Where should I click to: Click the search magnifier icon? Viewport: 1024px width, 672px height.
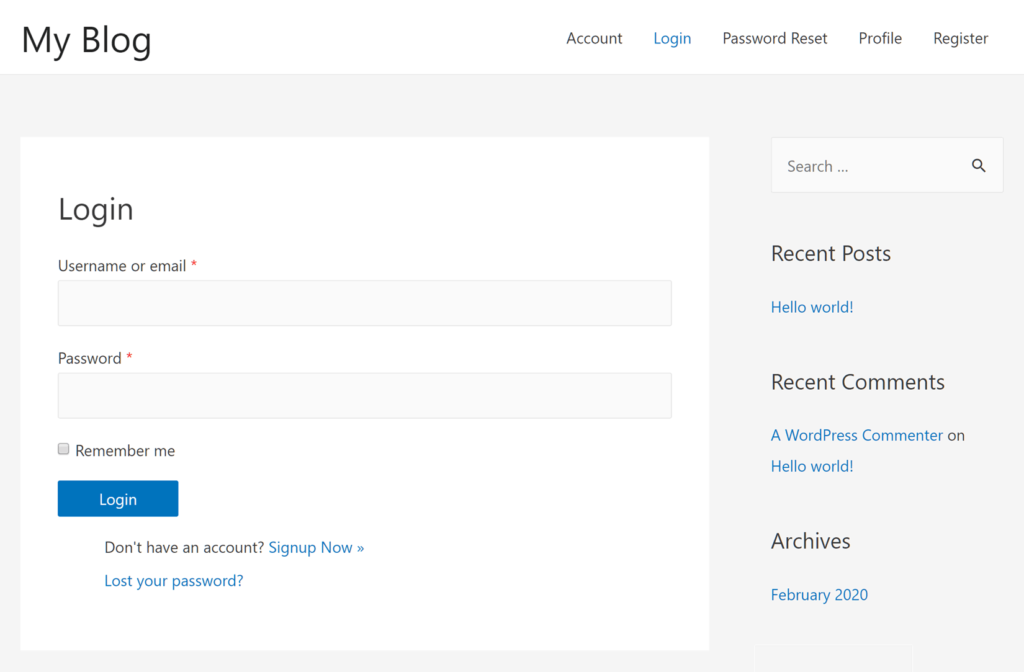coord(979,165)
